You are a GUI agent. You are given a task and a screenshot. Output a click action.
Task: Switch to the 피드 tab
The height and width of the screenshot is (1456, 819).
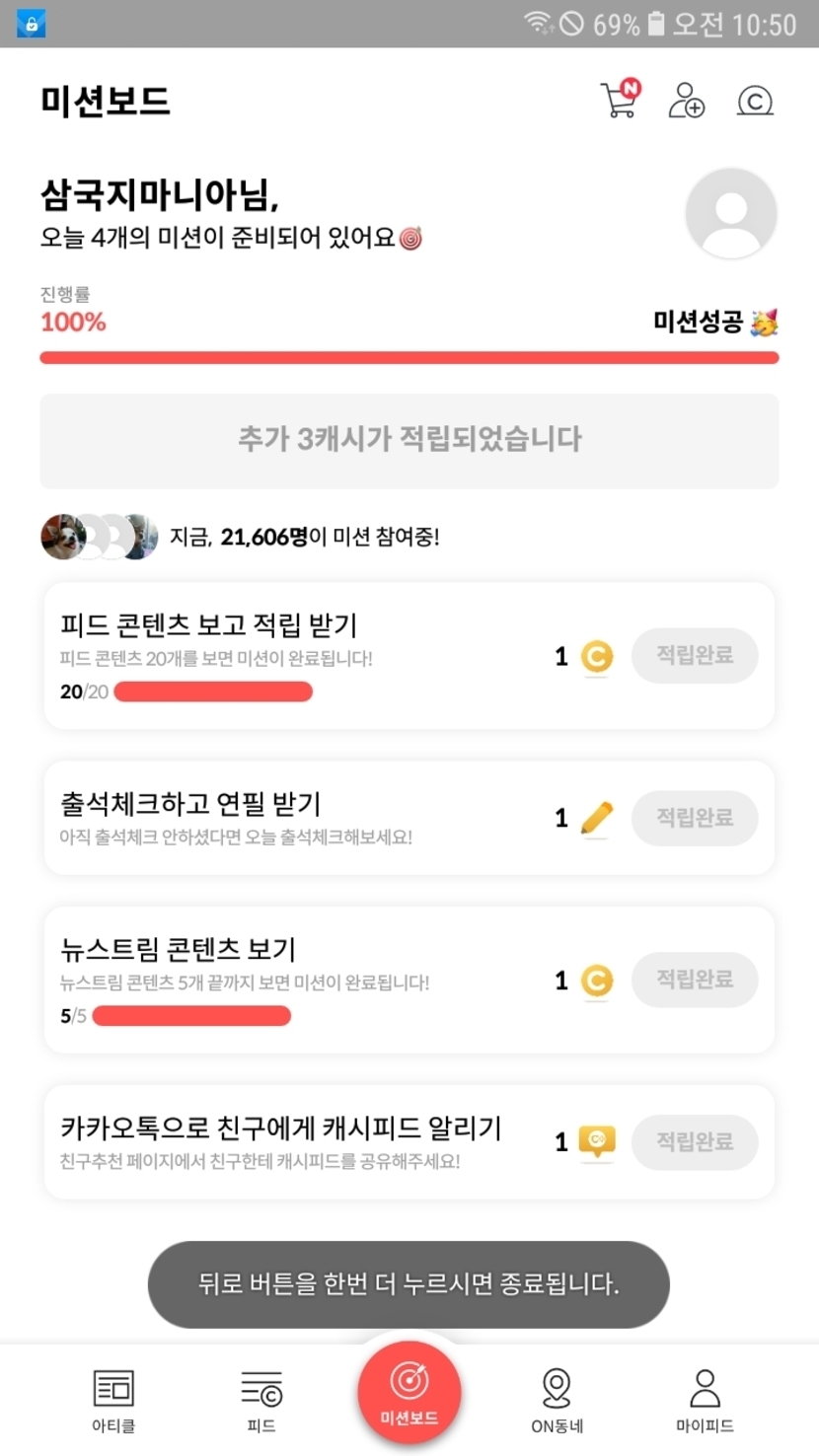point(261,1400)
